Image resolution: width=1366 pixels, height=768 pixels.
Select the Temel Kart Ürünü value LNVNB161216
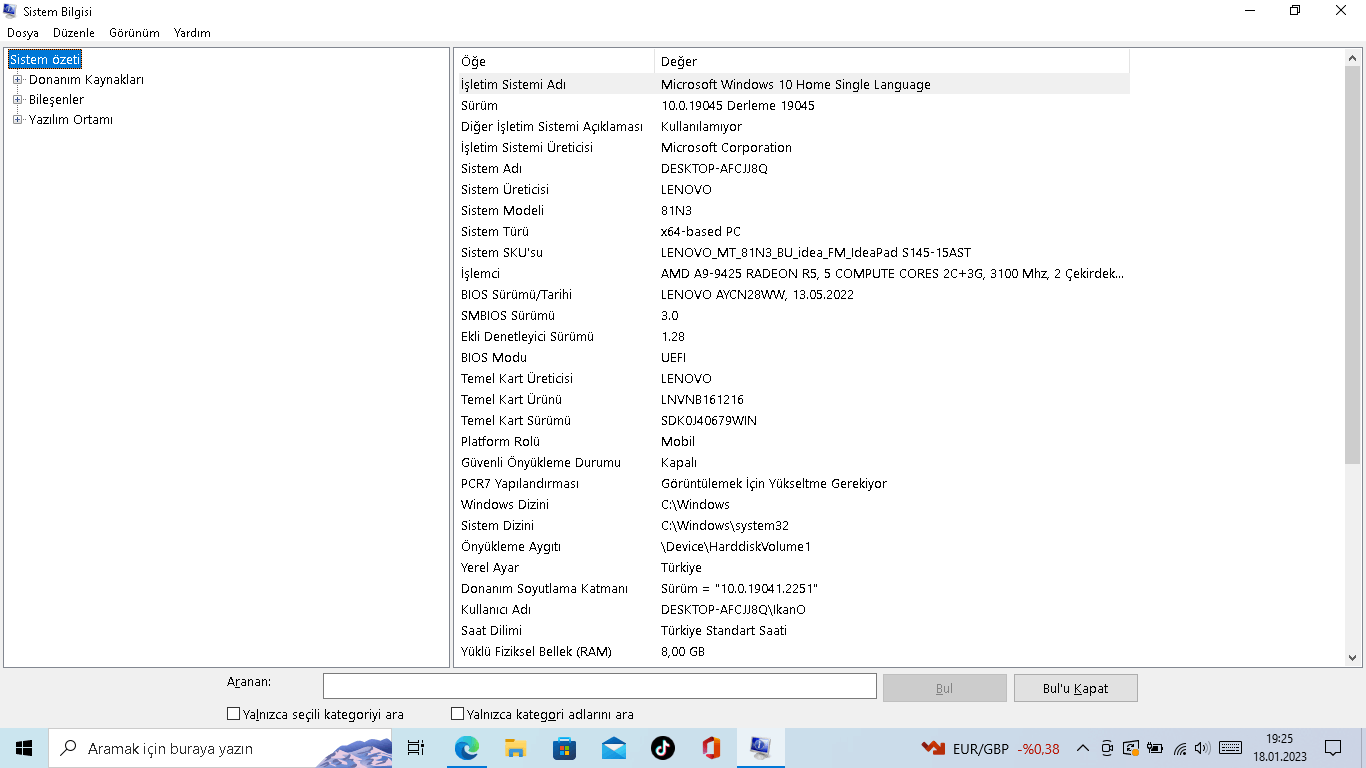702,400
